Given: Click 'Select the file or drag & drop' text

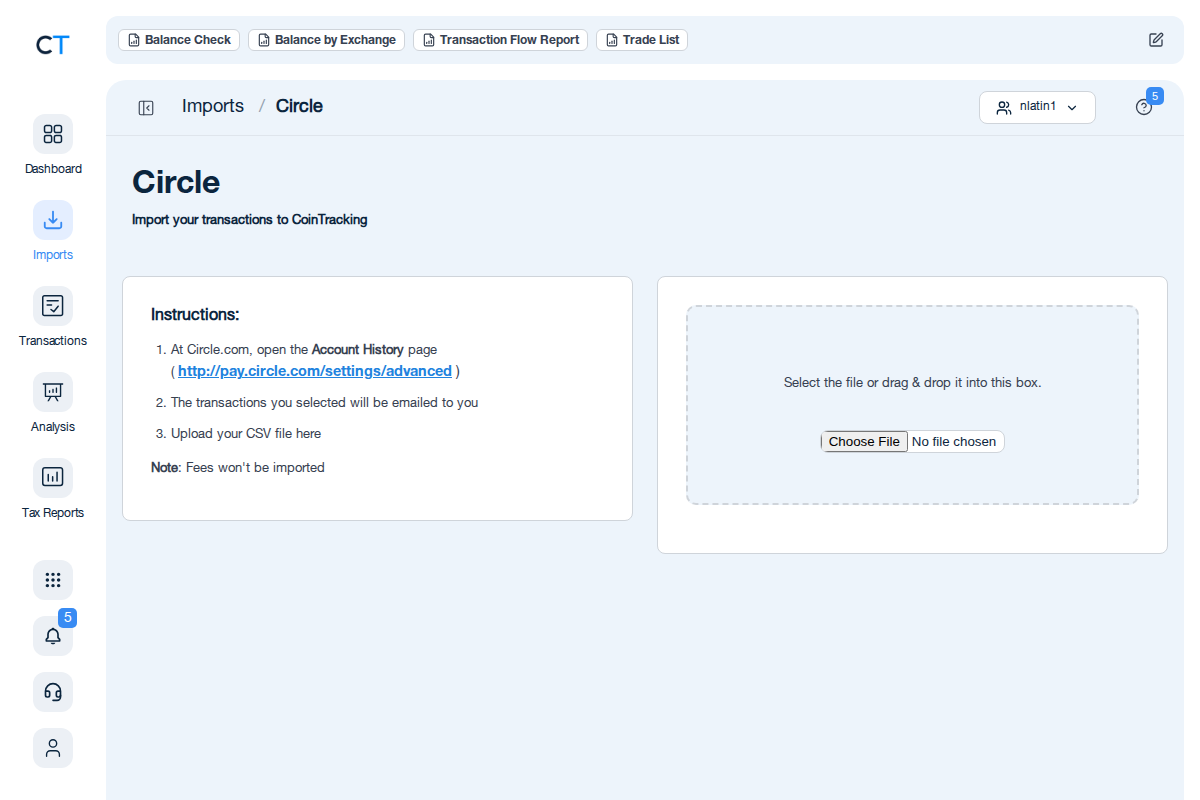Looking at the screenshot, I should tap(912, 383).
